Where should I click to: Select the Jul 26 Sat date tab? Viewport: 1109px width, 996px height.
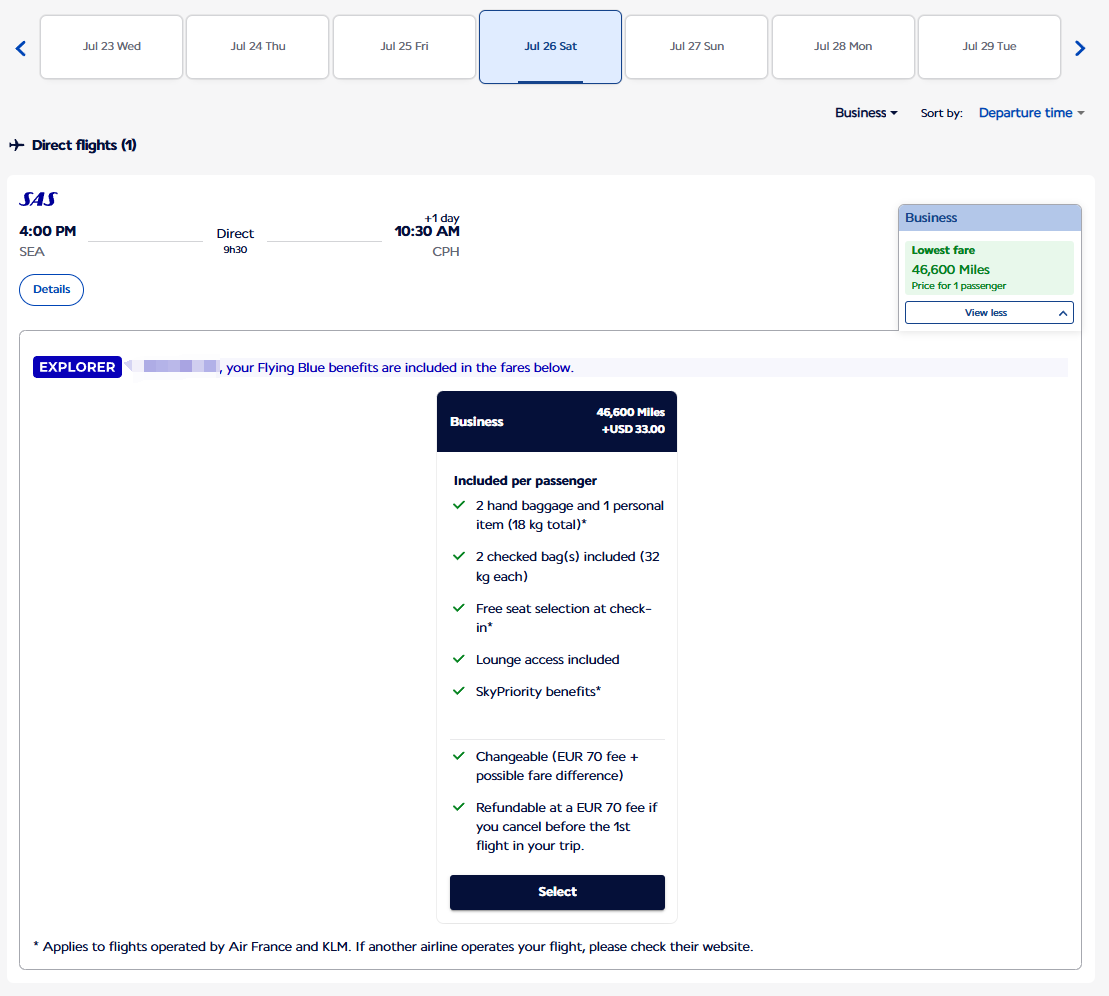[550, 47]
